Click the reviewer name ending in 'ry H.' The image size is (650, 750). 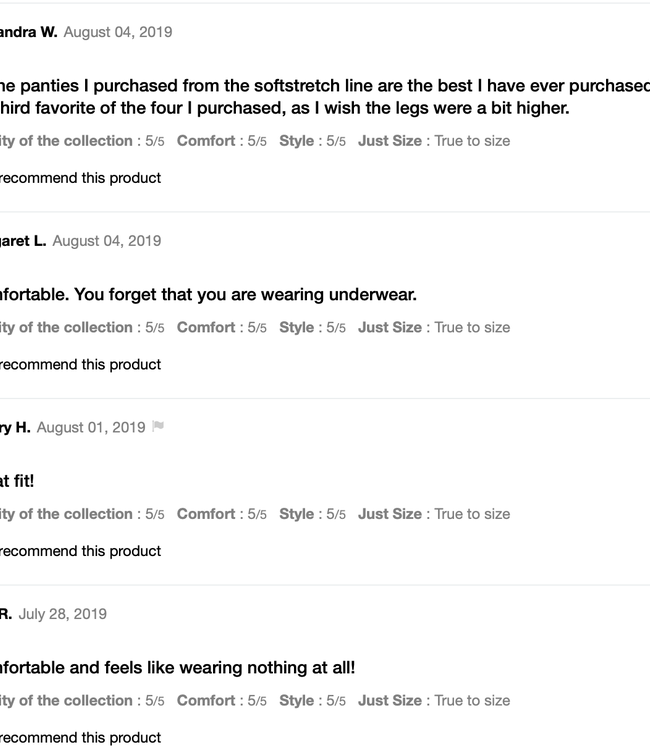[15, 428]
